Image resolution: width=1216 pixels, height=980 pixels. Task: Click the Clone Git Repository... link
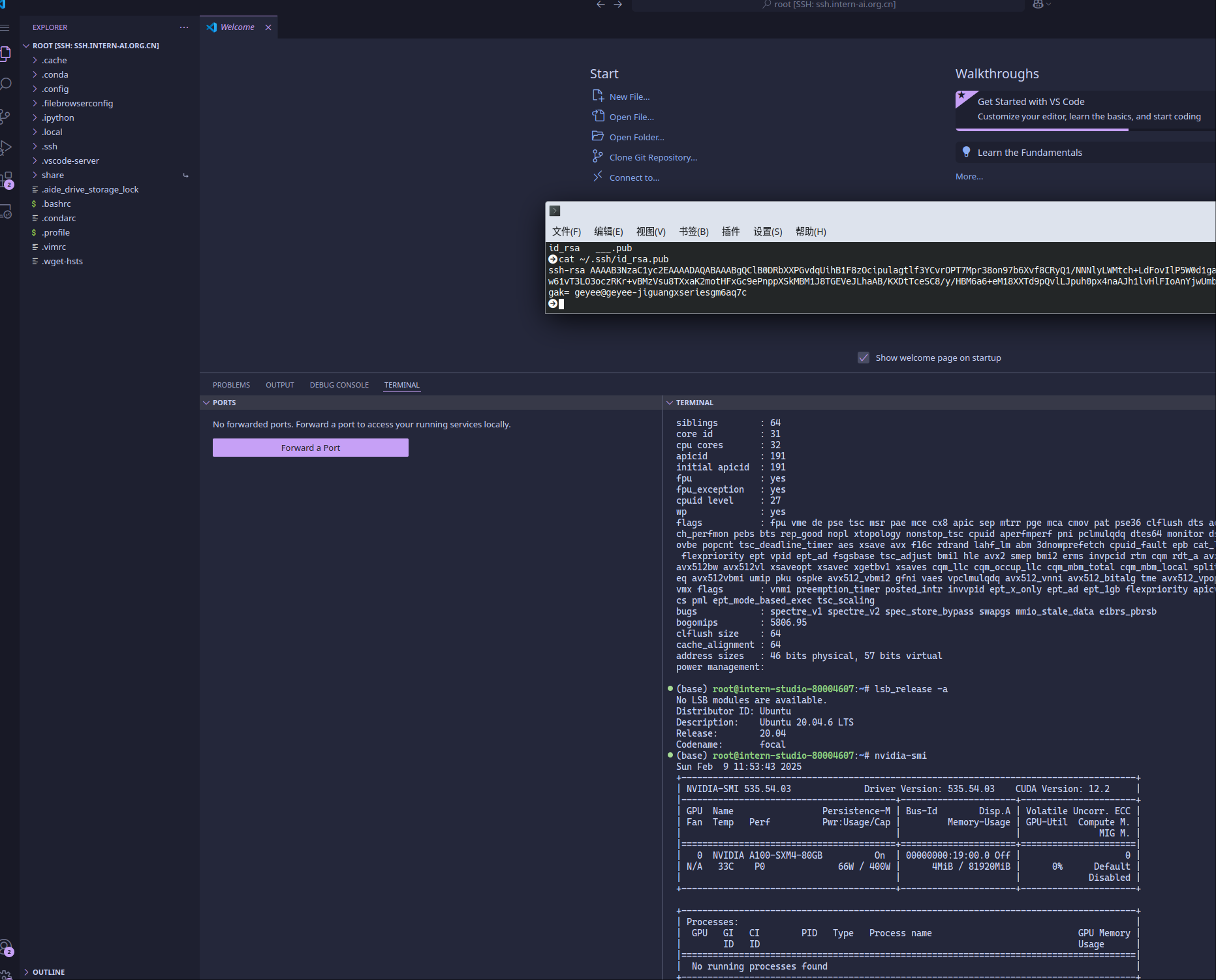(x=653, y=157)
